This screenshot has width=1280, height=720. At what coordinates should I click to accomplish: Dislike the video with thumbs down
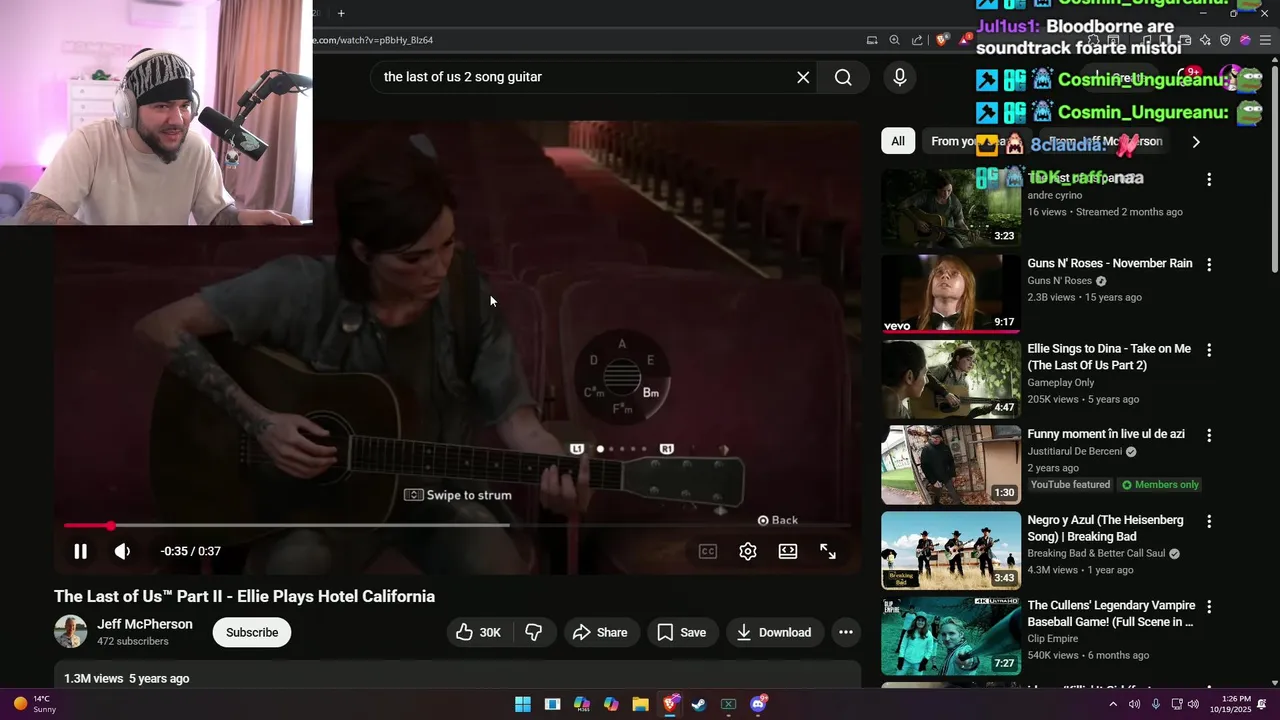[x=534, y=632]
